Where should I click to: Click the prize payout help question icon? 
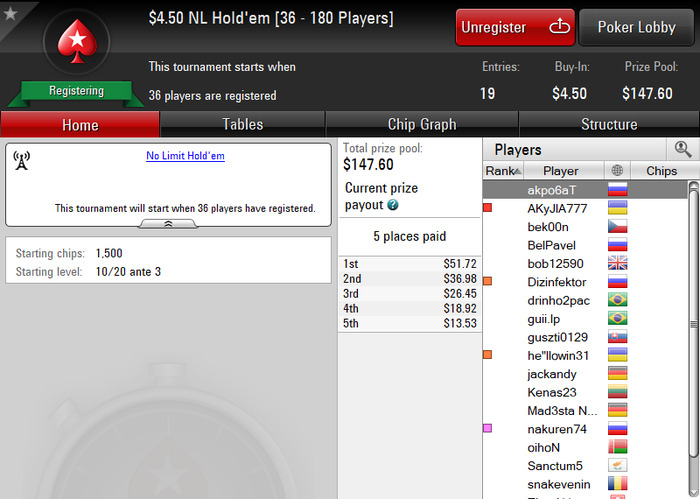point(393,205)
